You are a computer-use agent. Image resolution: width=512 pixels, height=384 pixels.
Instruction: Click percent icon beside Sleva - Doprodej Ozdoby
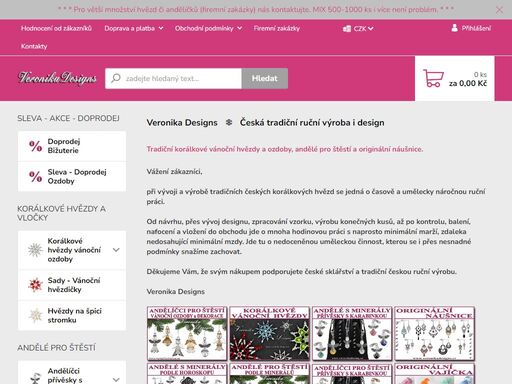(36, 176)
